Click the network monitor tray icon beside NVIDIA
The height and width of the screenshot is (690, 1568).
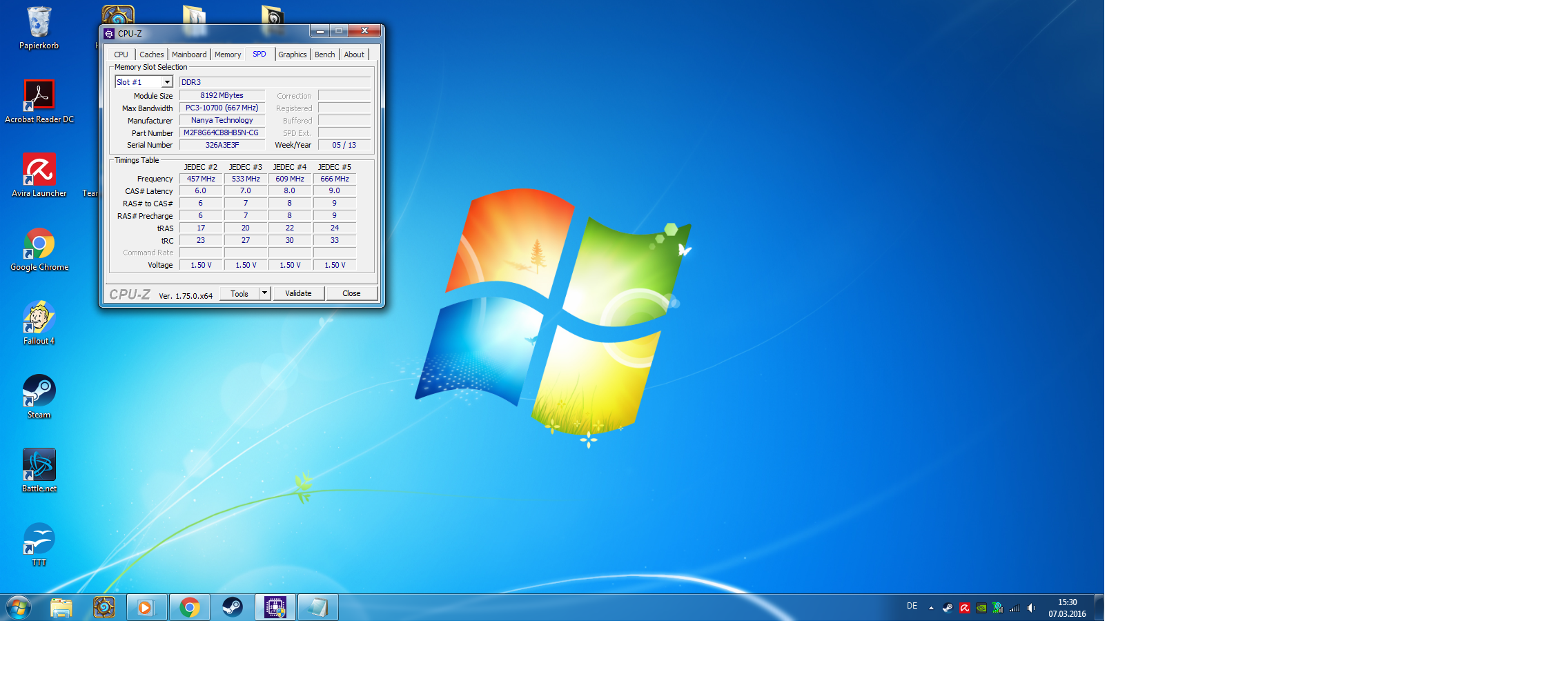(998, 608)
